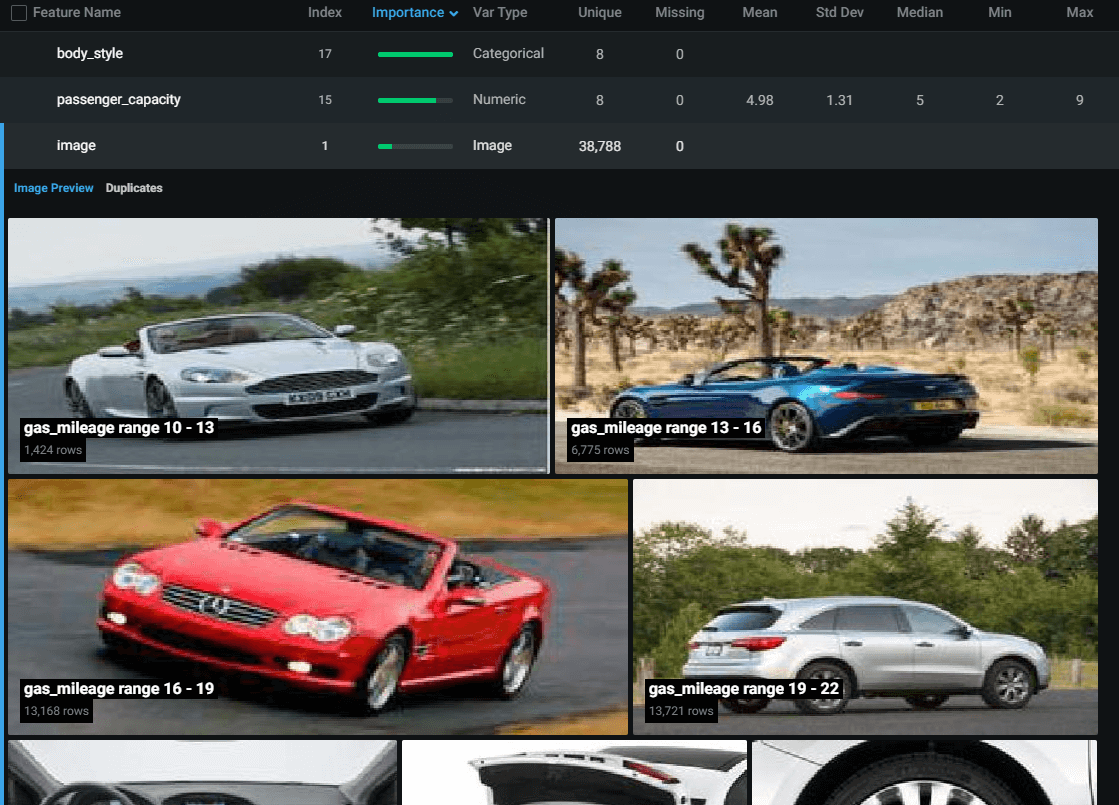This screenshot has height=805, width=1119.
Task: Expand the passenger_capacity feature row
Action: [x=560, y=100]
